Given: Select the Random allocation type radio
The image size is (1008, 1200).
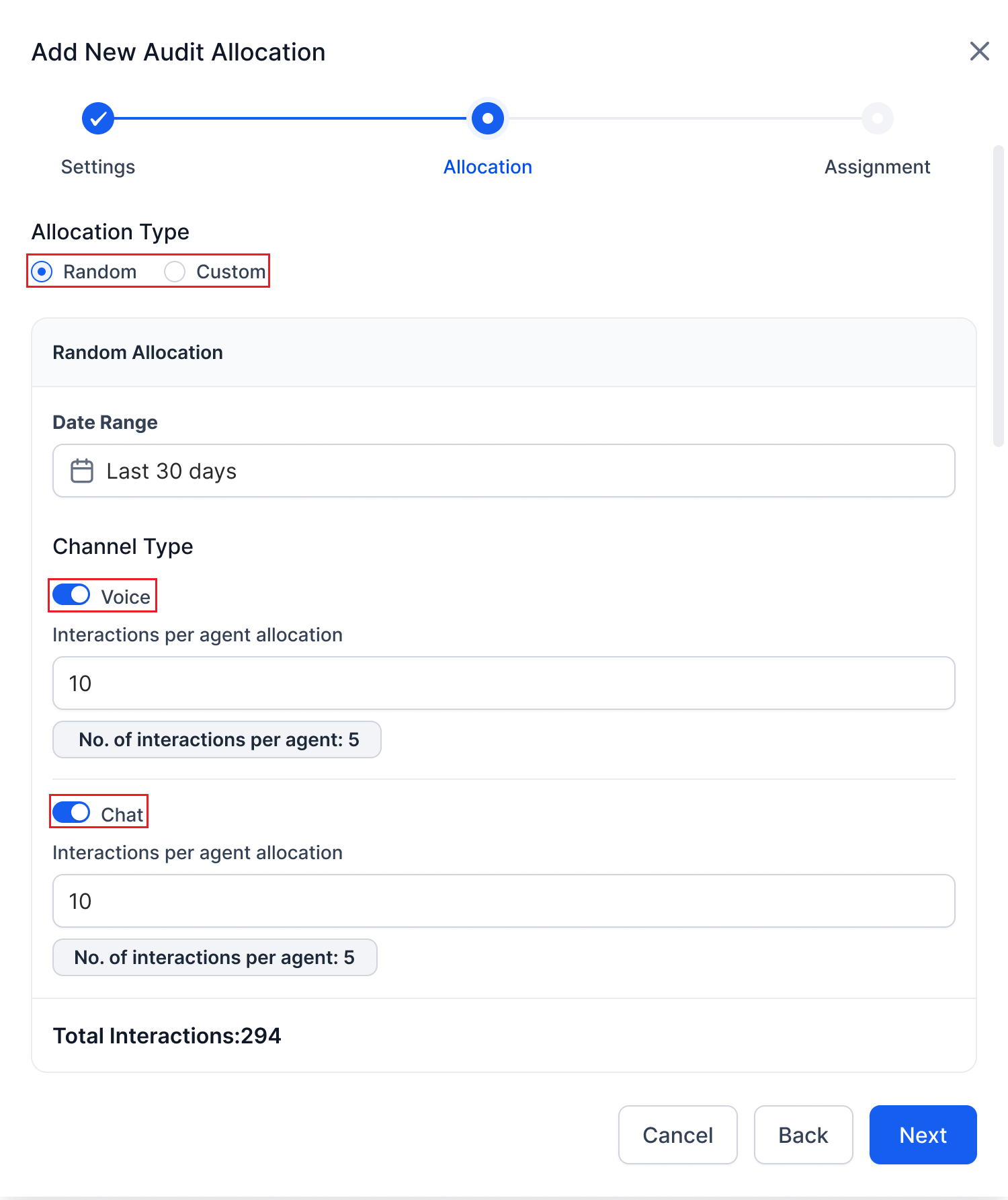Looking at the screenshot, I should click(42, 272).
